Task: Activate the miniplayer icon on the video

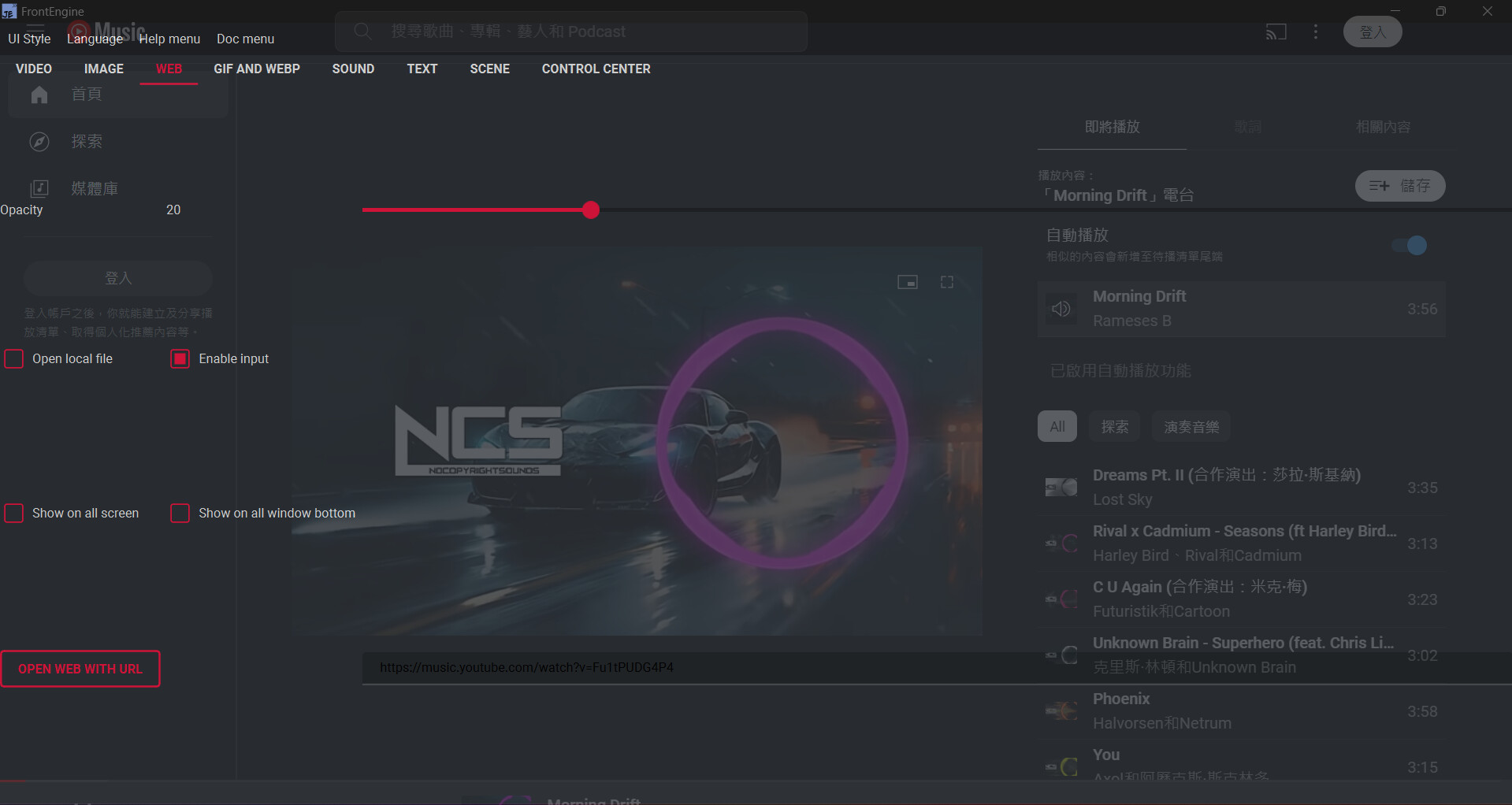Action: 907,281
